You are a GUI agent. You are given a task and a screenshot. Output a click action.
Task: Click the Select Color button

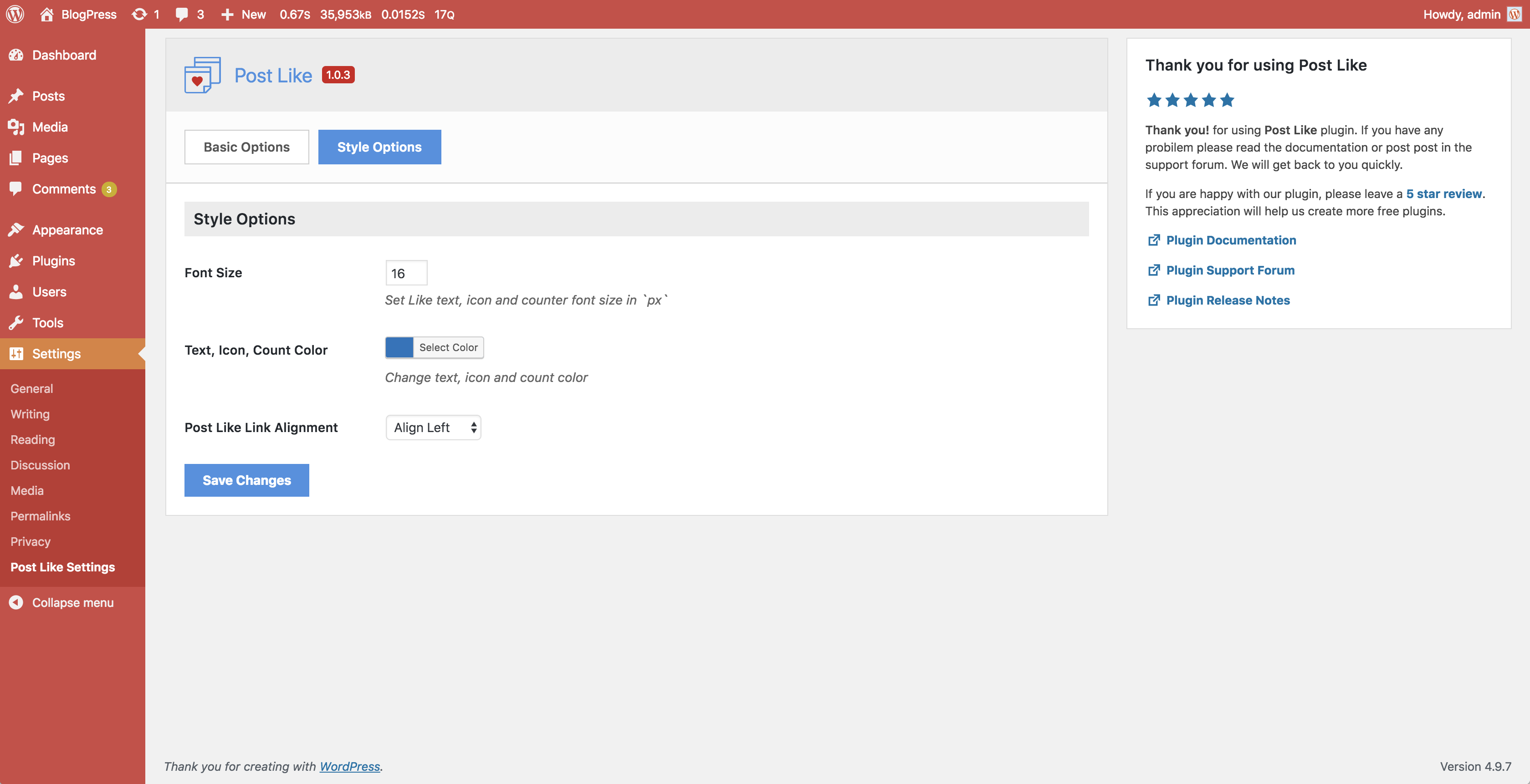[x=448, y=348]
